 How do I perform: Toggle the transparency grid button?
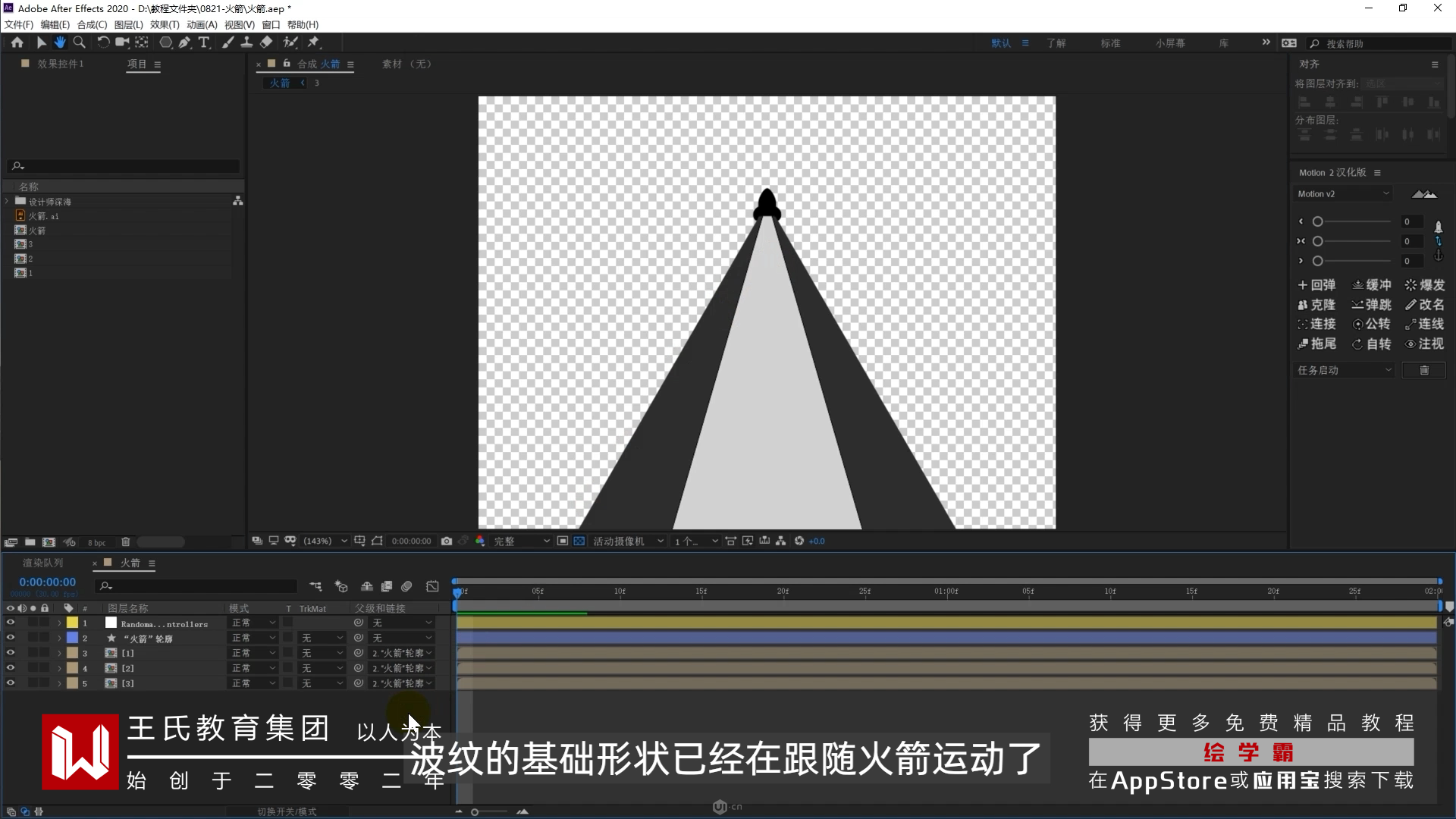579,541
